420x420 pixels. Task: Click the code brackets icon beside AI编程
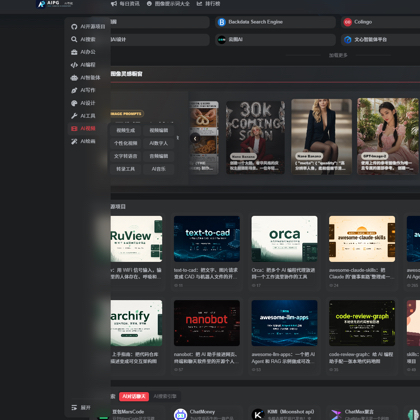74,65
